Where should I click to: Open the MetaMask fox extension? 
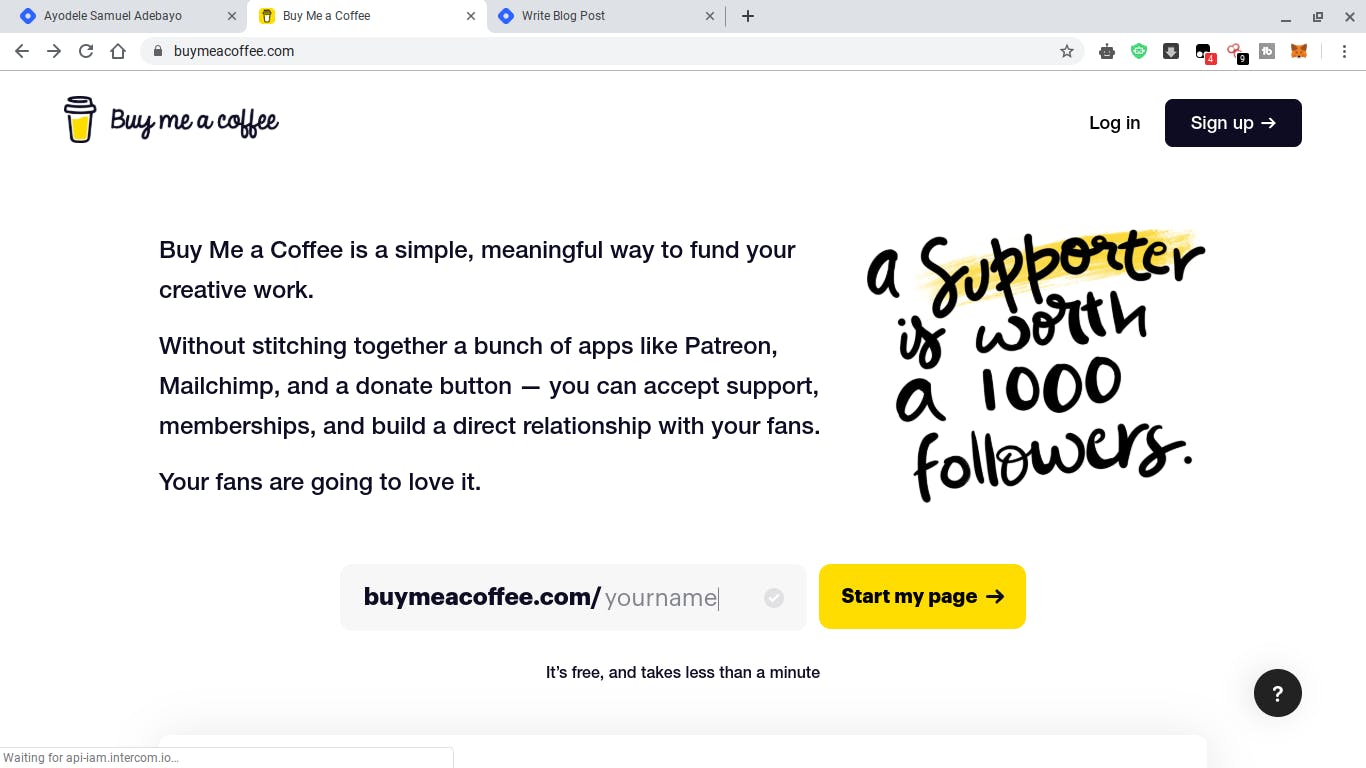pyautogui.click(x=1298, y=51)
